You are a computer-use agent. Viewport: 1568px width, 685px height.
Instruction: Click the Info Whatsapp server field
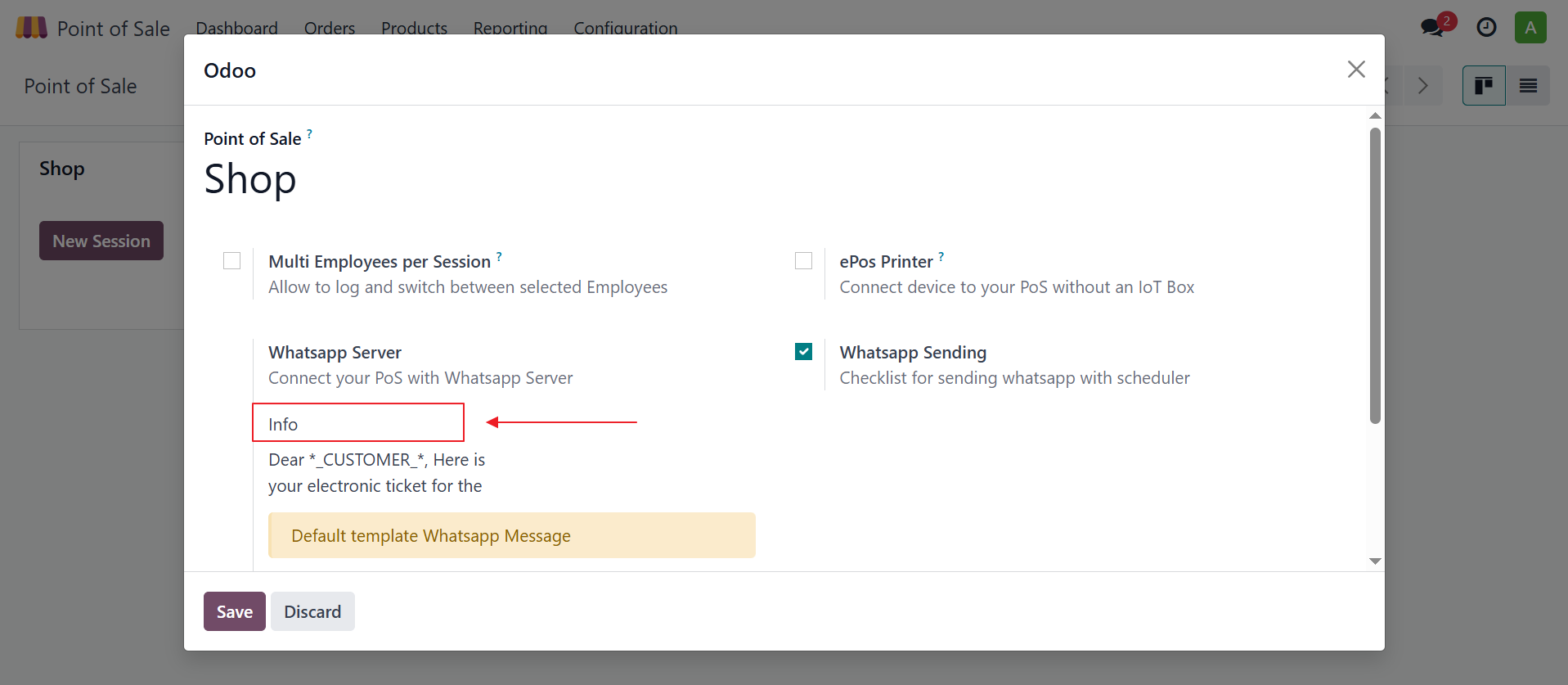click(x=358, y=423)
